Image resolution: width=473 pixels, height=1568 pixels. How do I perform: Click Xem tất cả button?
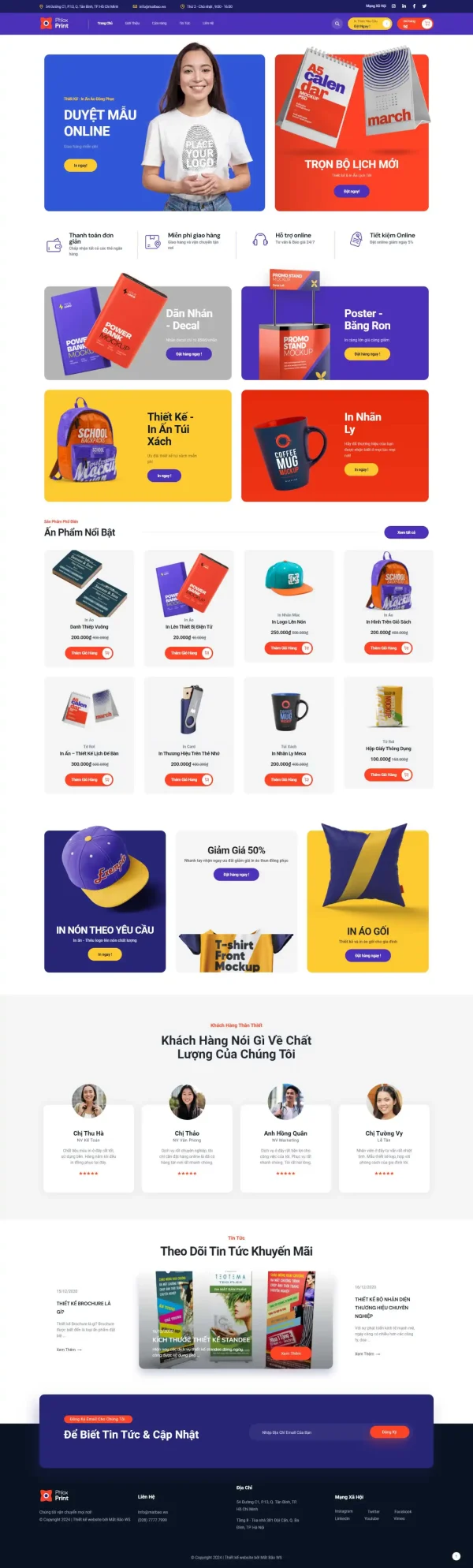[406, 532]
